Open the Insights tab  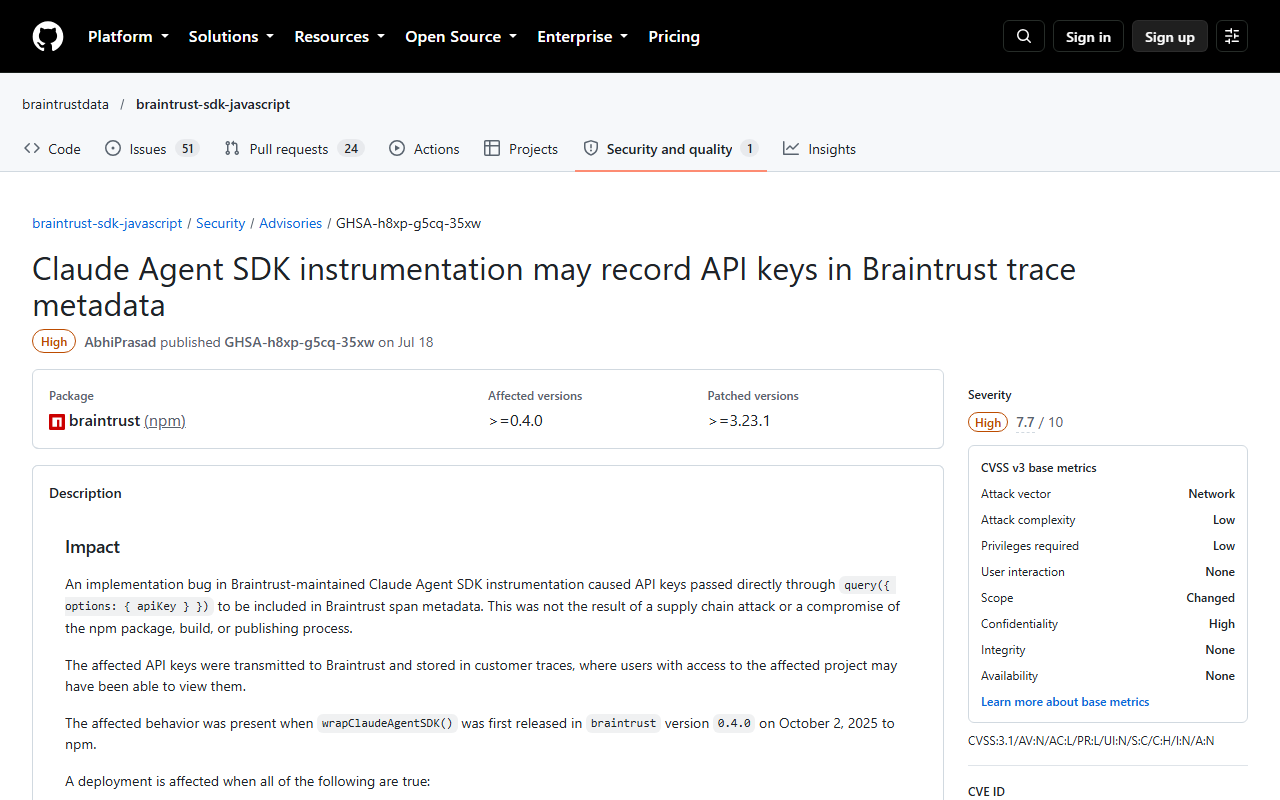coord(819,148)
